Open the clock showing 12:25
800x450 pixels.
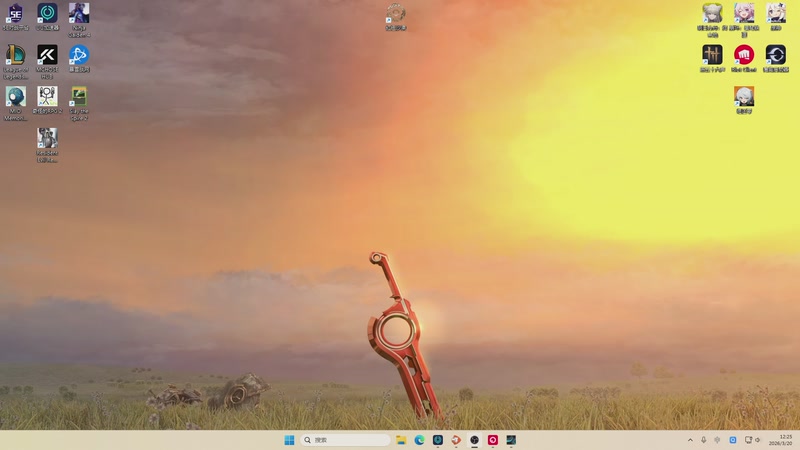(x=781, y=440)
